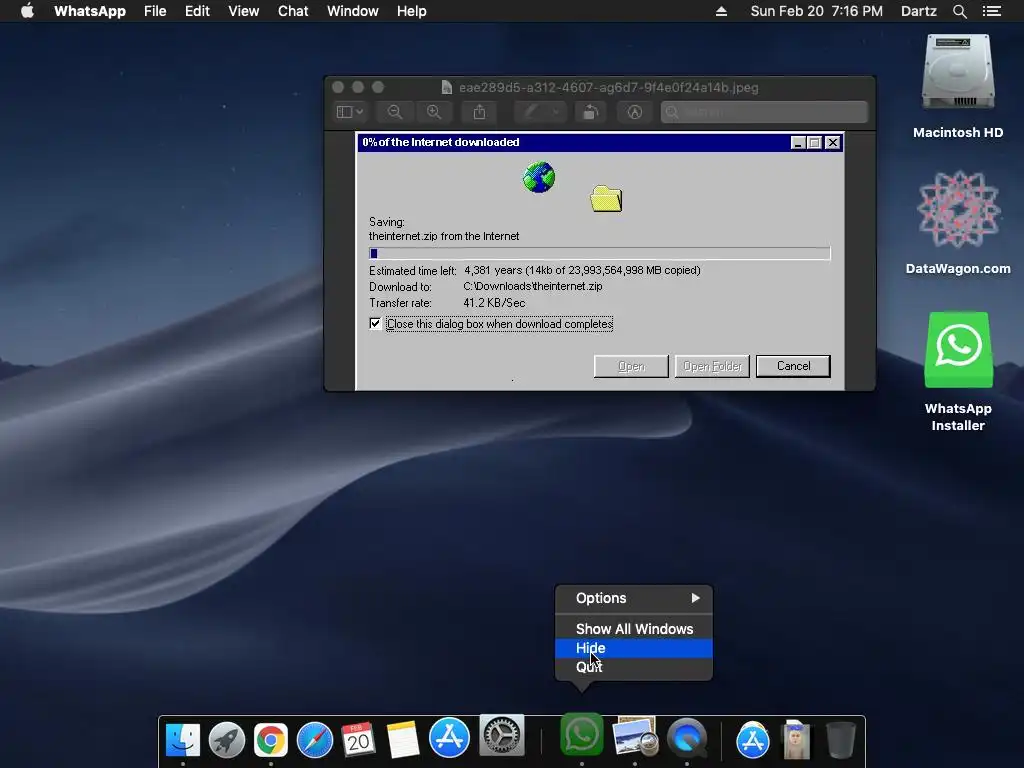Open the Window menu

click(x=353, y=11)
